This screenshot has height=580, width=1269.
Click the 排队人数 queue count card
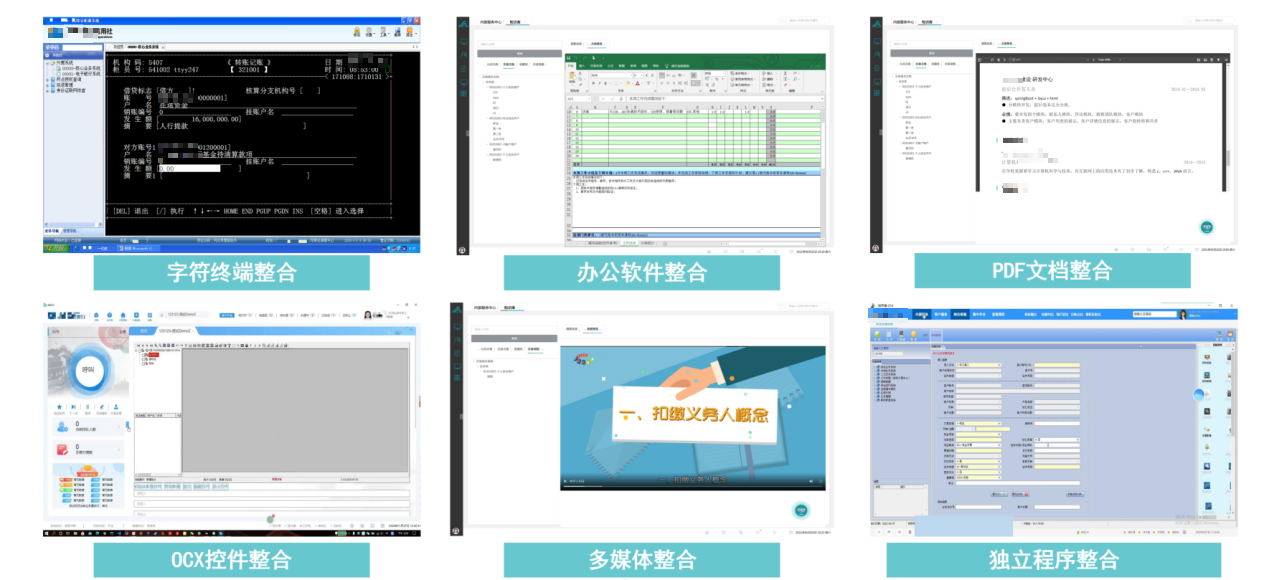[87, 427]
